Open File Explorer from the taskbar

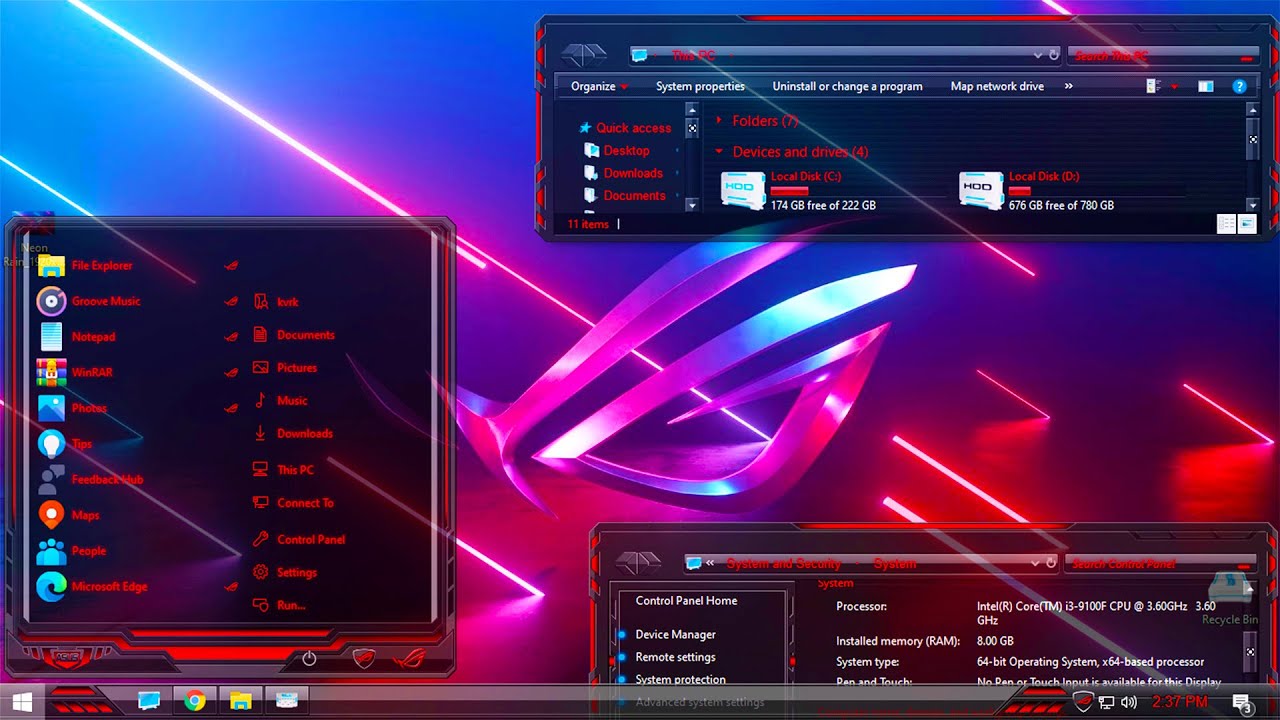point(240,701)
